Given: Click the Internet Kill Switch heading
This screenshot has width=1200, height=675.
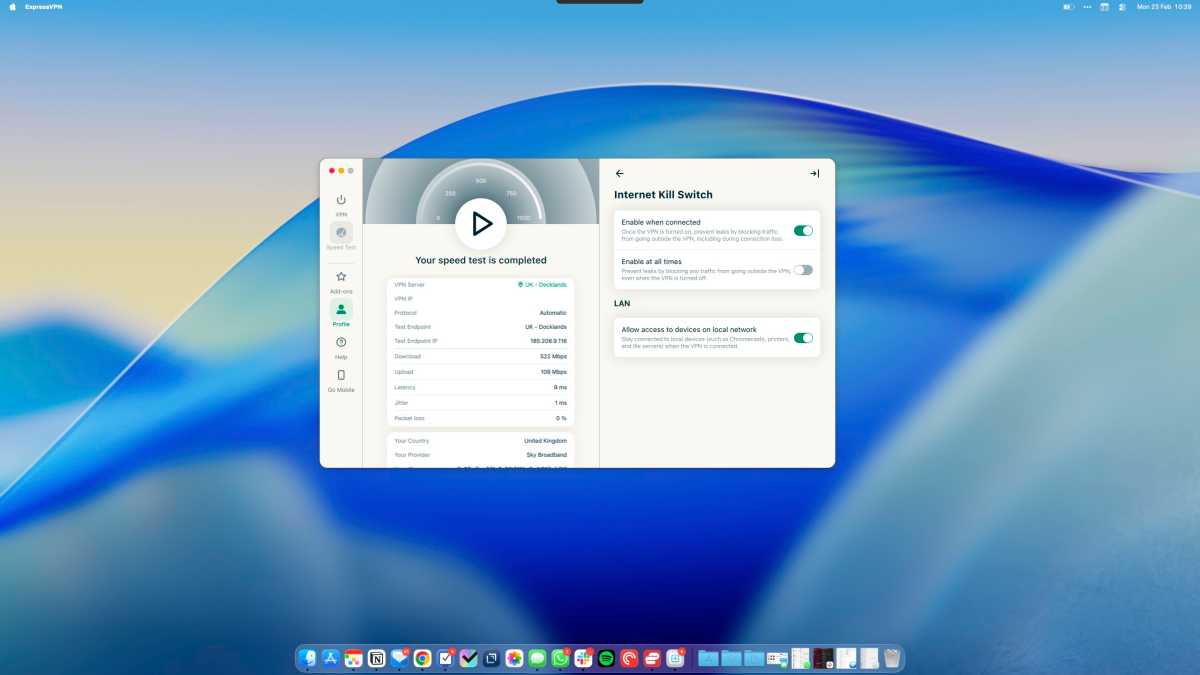Looking at the screenshot, I should point(663,195).
